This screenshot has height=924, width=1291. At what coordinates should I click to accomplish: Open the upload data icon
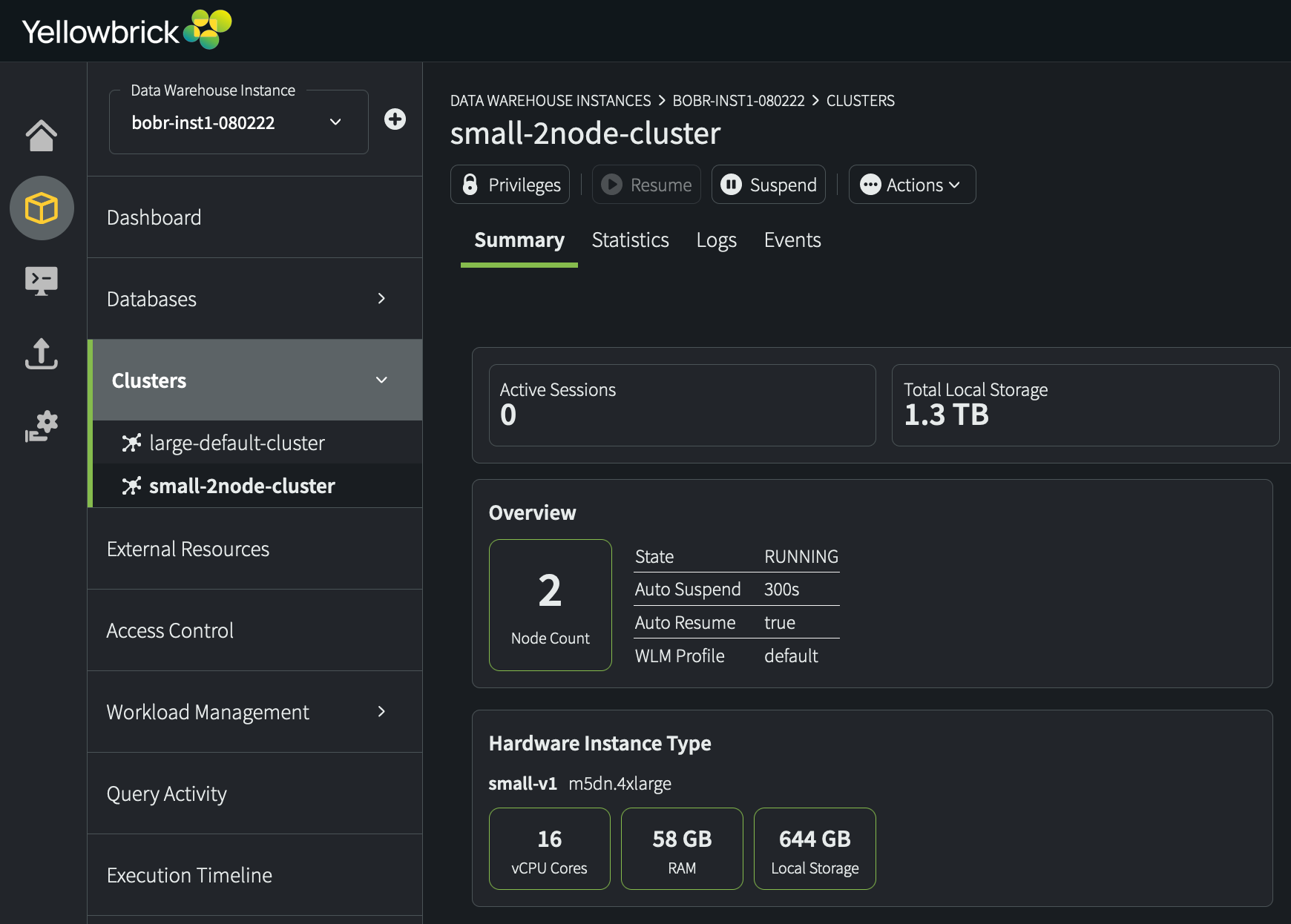click(42, 354)
